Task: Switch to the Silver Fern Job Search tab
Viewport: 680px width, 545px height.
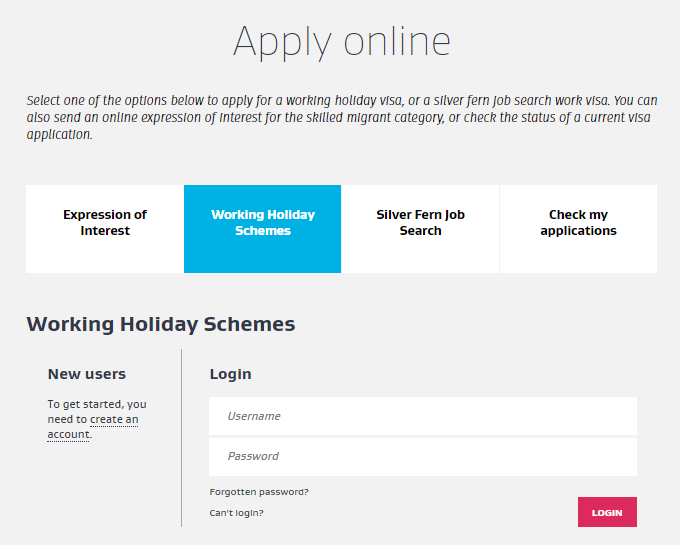Action: 420,223
